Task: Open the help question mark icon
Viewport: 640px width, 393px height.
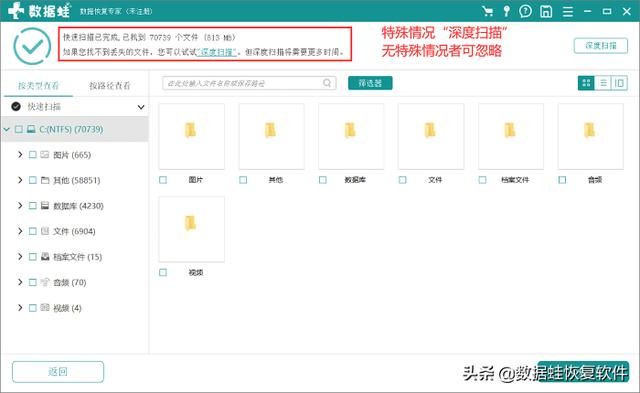Action: [525, 11]
